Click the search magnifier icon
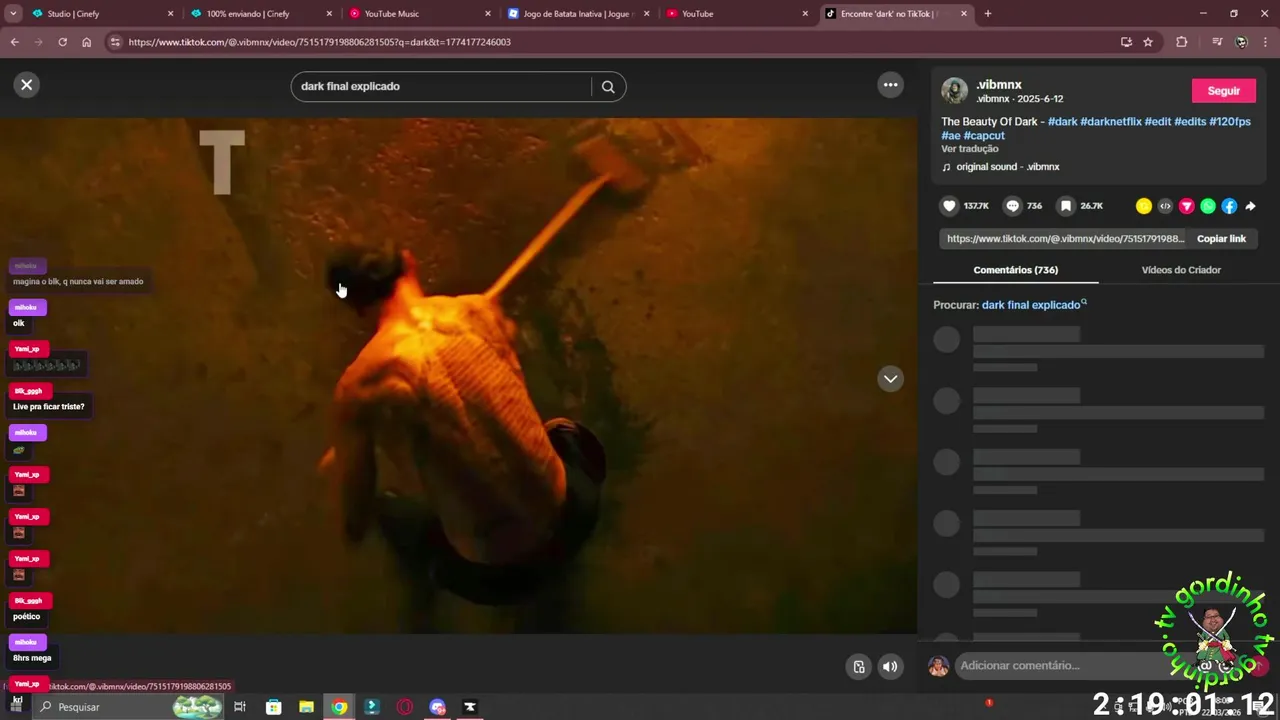The image size is (1280, 720). point(608,86)
